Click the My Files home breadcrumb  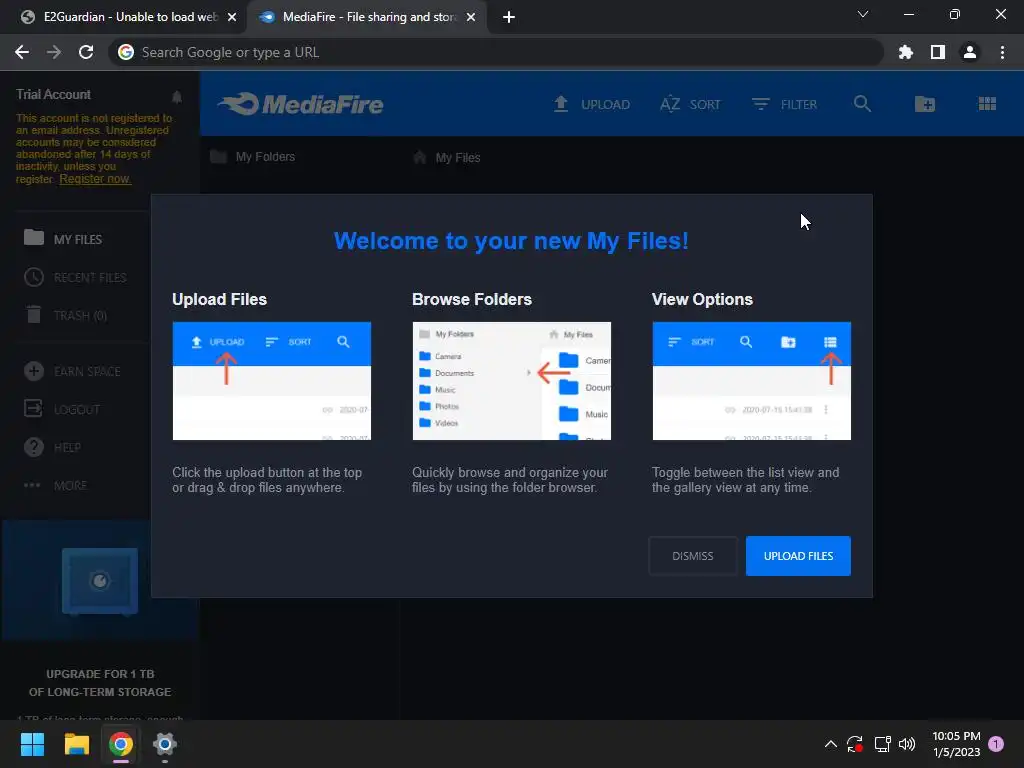447,157
